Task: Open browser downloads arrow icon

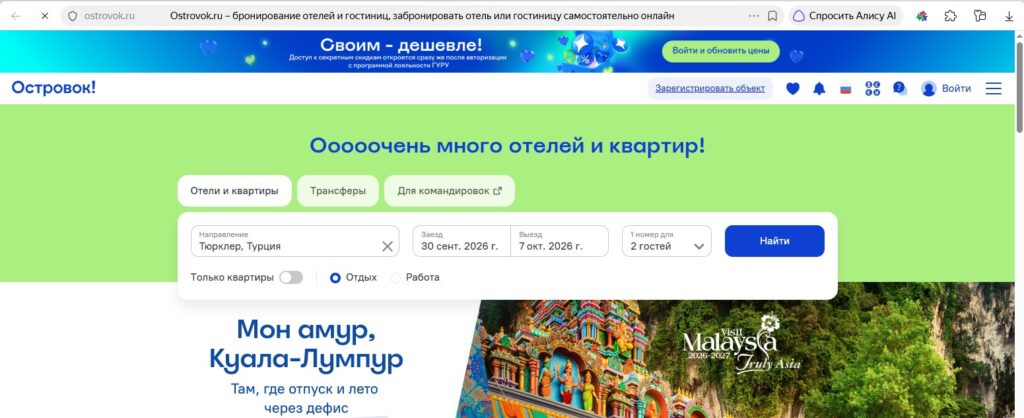Action: pos(1009,16)
